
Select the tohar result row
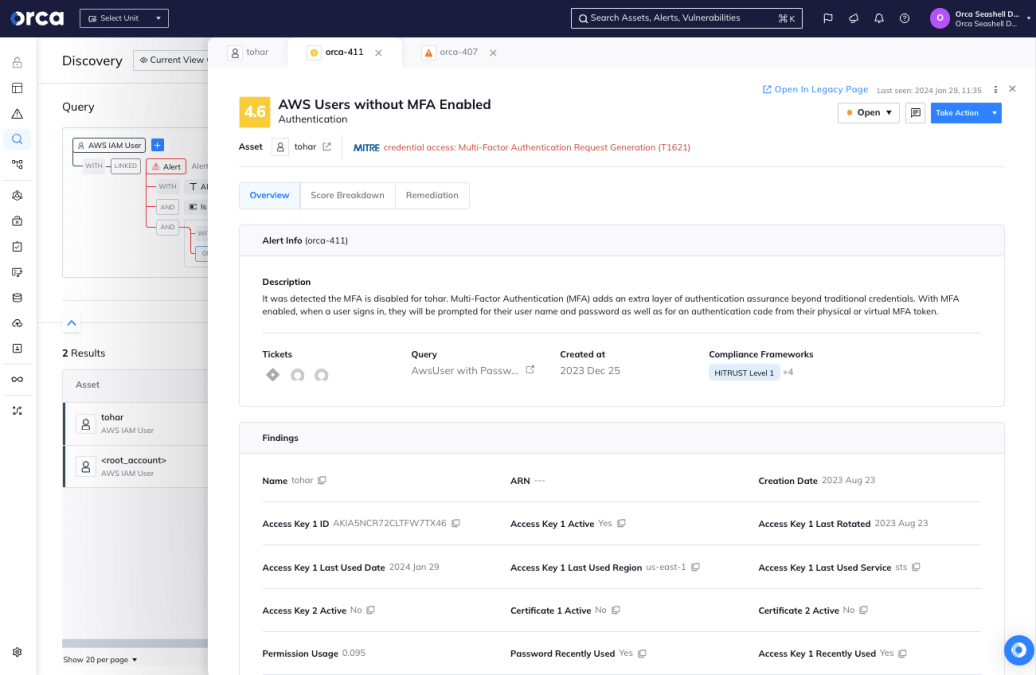click(135, 423)
